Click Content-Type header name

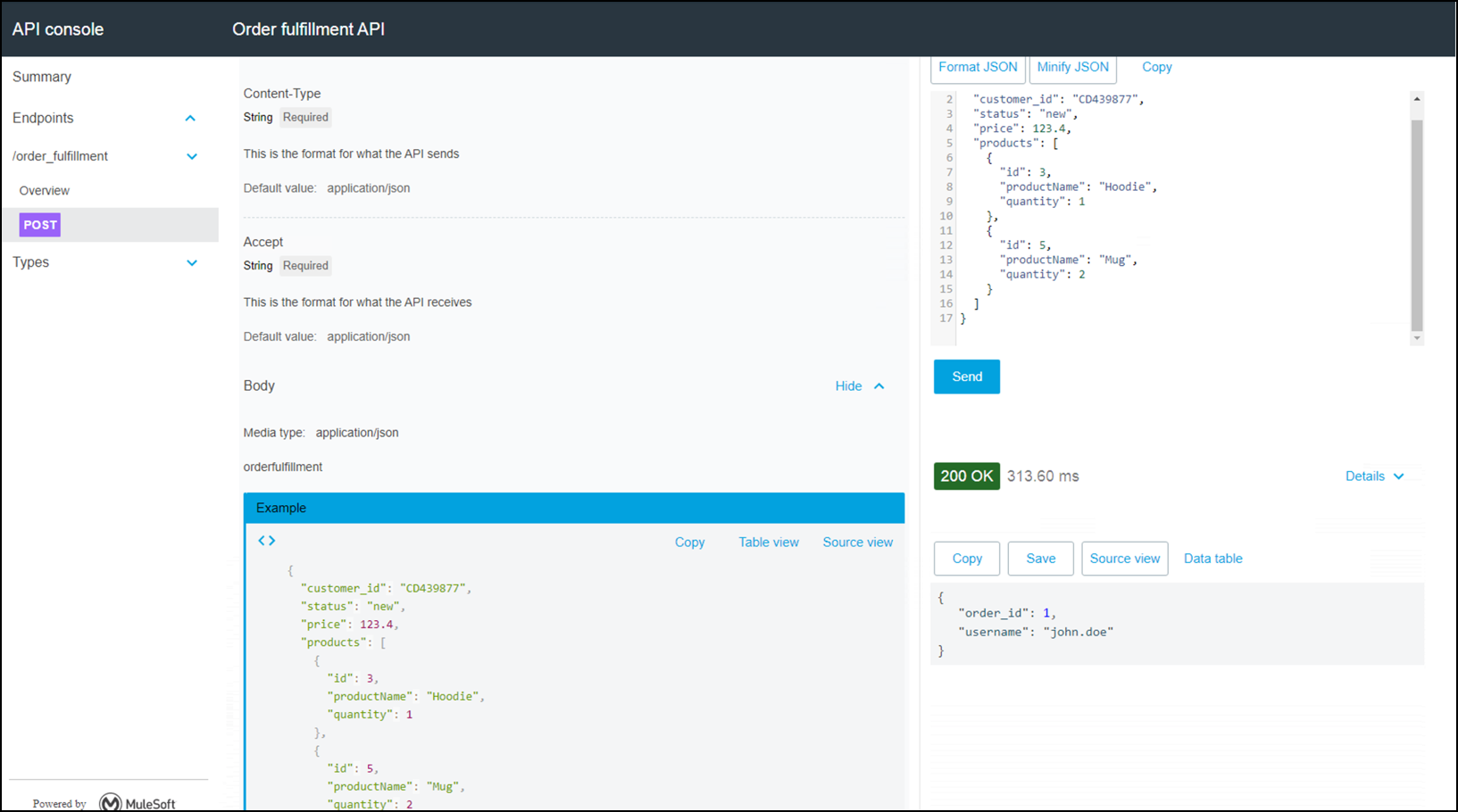pos(282,94)
